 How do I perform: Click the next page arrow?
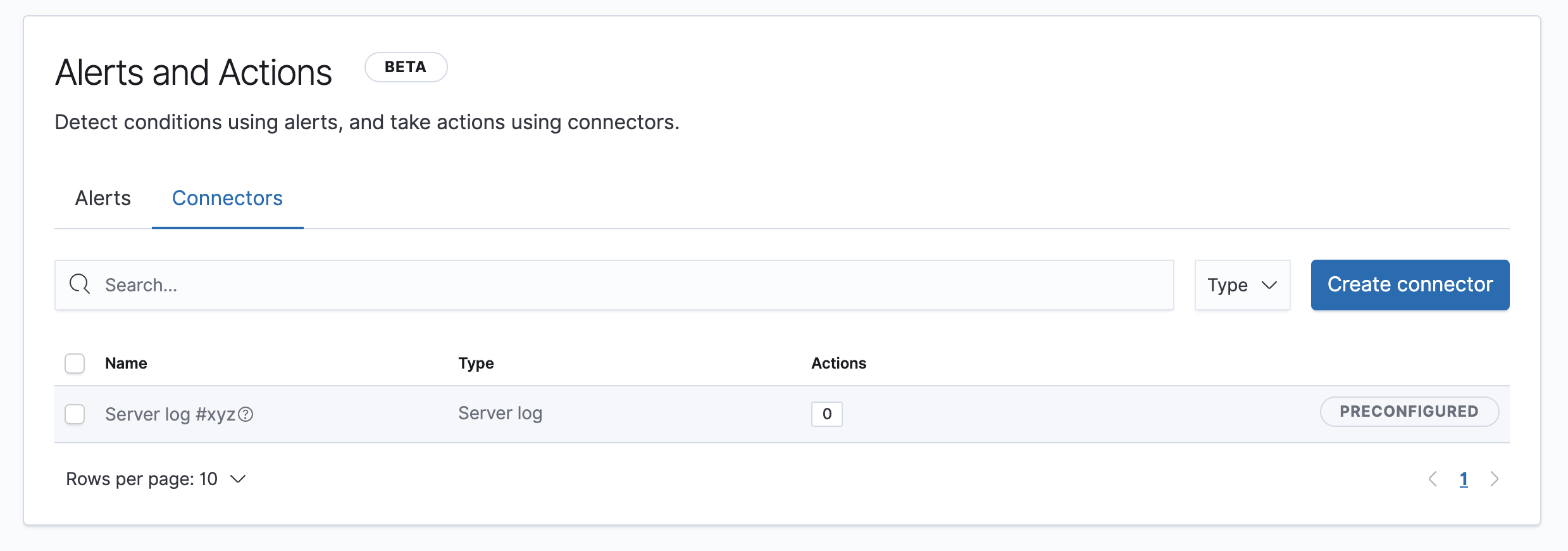[1495, 479]
